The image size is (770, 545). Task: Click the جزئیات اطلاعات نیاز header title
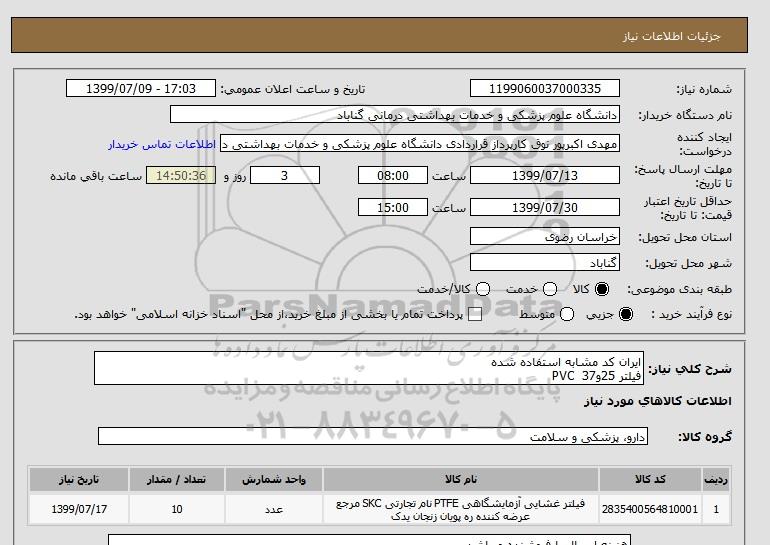671,36
